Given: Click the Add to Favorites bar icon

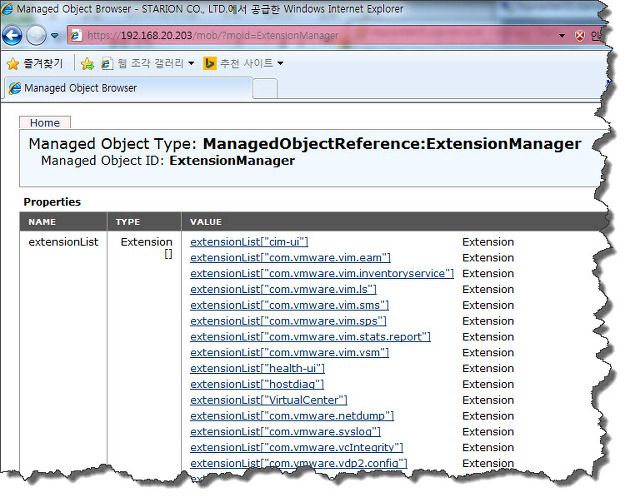Looking at the screenshot, I should click(87, 64).
